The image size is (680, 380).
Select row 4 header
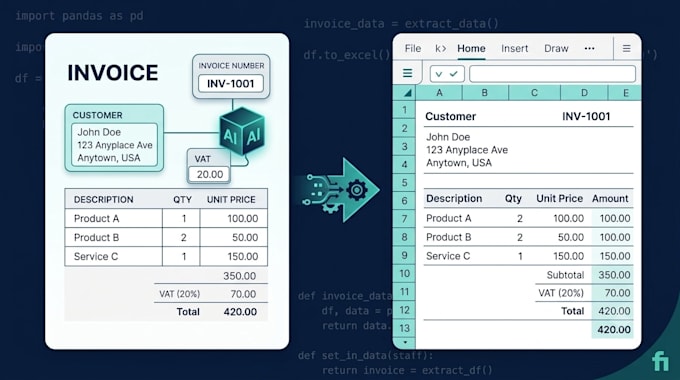(404, 165)
